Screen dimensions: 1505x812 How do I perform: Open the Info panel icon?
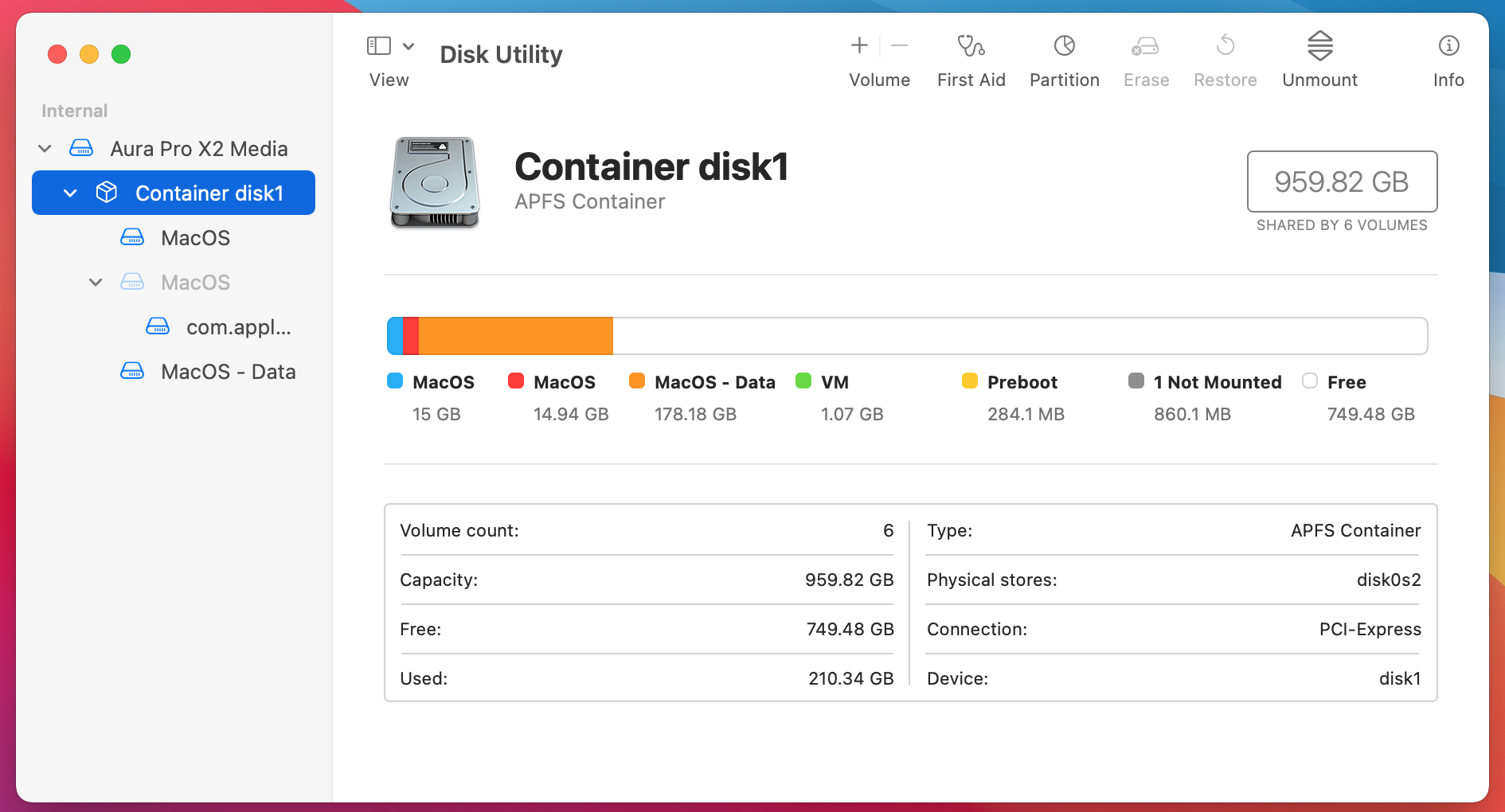(1448, 46)
